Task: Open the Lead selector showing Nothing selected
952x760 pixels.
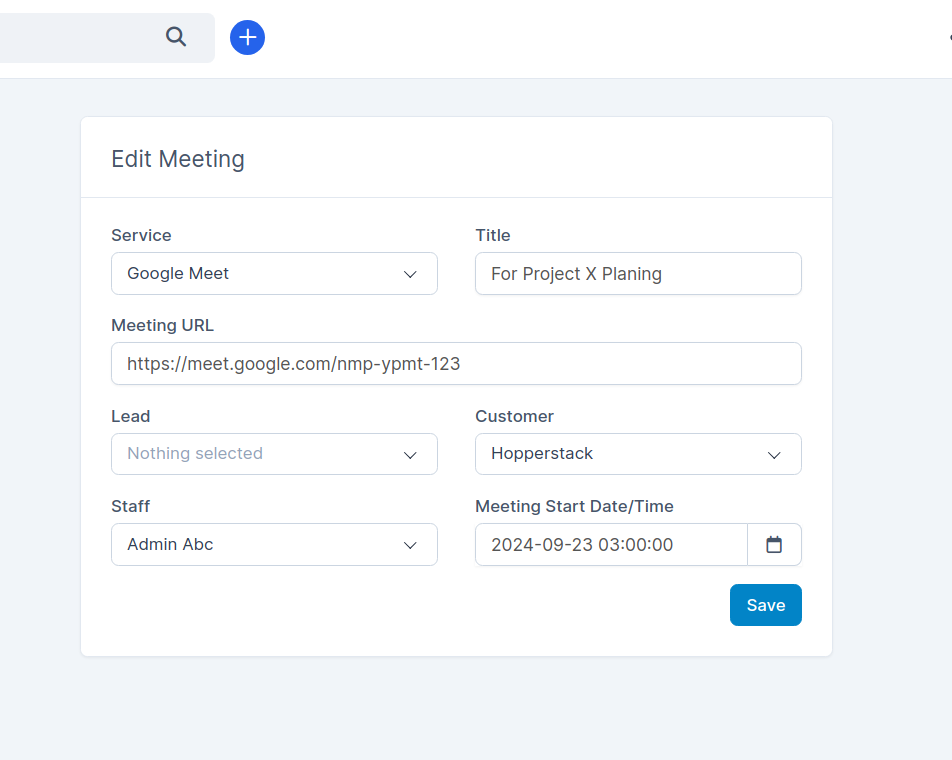Action: coord(274,454)
